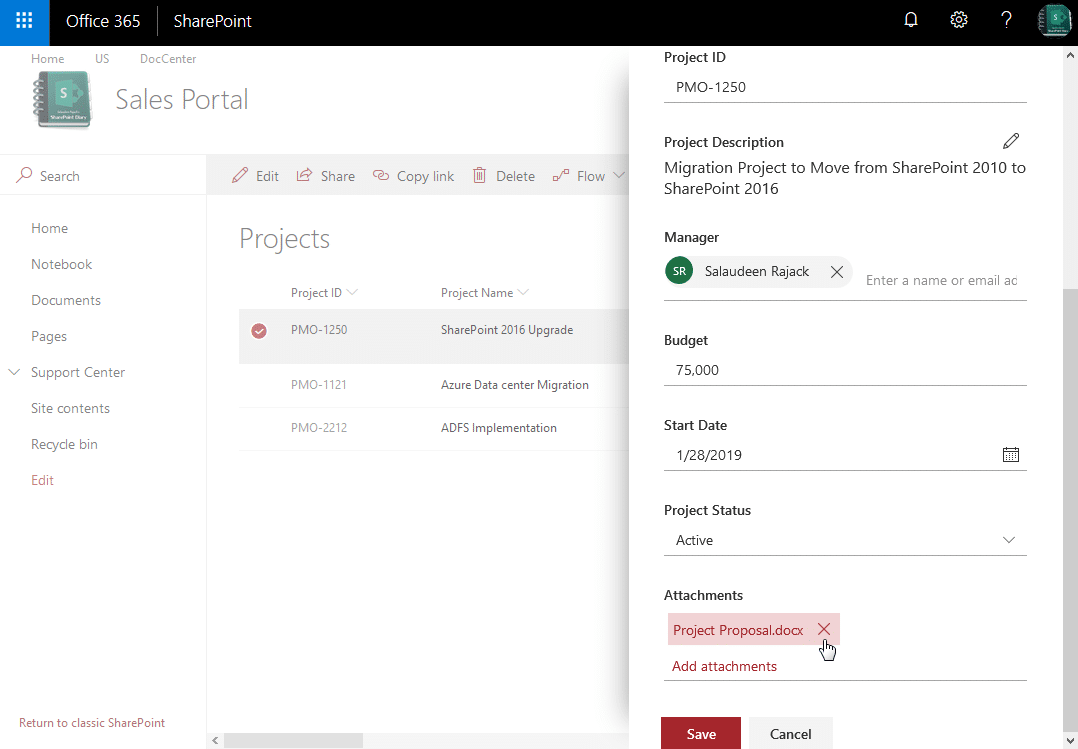Viewport: 1078px width, 749px height.
Task: Open Site contents from the sidebar
Action: [x=70, y=408]
